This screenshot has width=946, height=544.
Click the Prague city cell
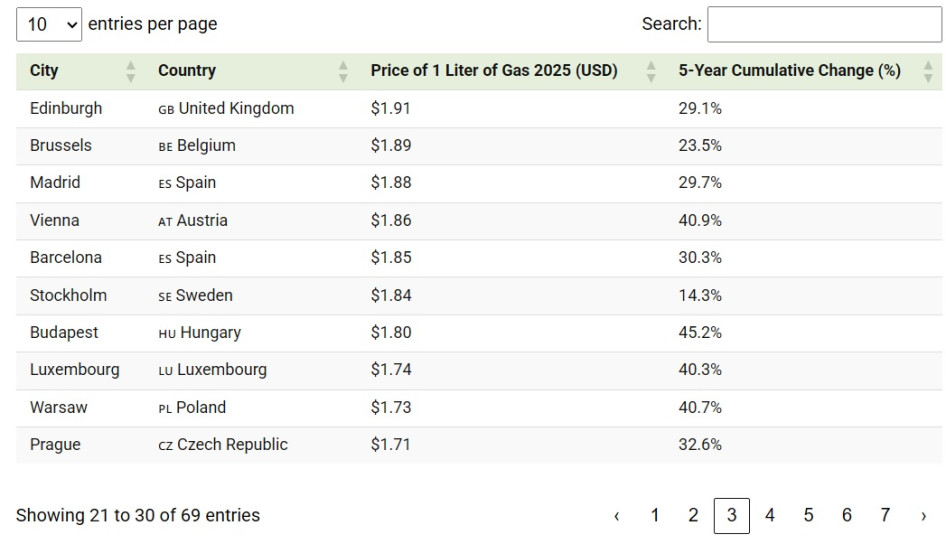(x=55, y=445)
